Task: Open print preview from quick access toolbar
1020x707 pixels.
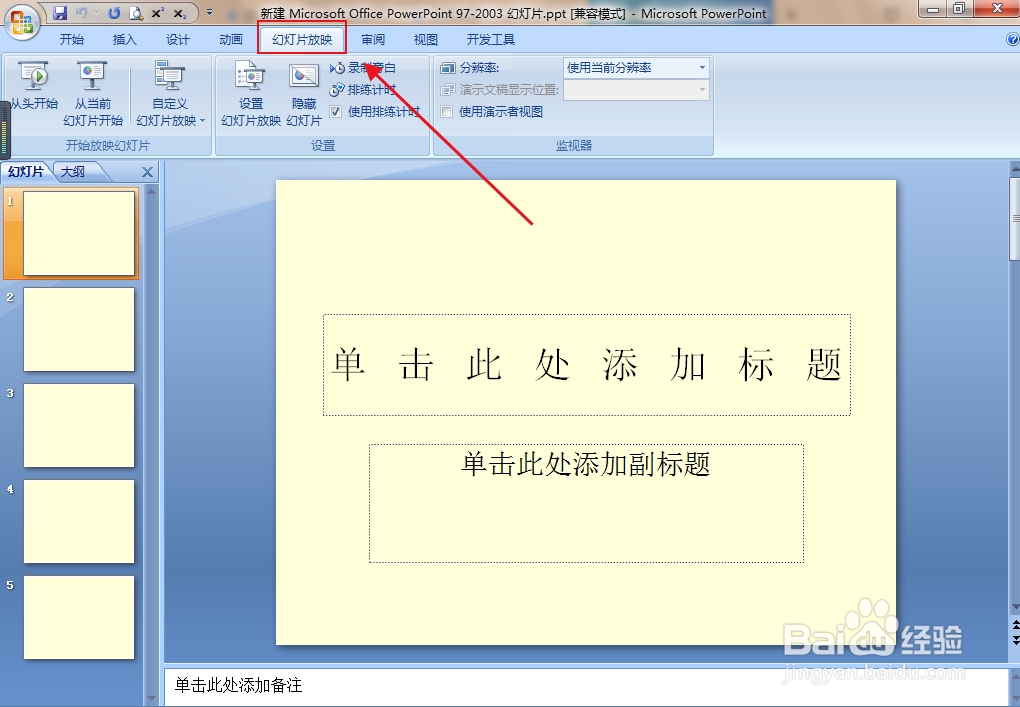Action: pyautogui.click(x=136, y=12)
